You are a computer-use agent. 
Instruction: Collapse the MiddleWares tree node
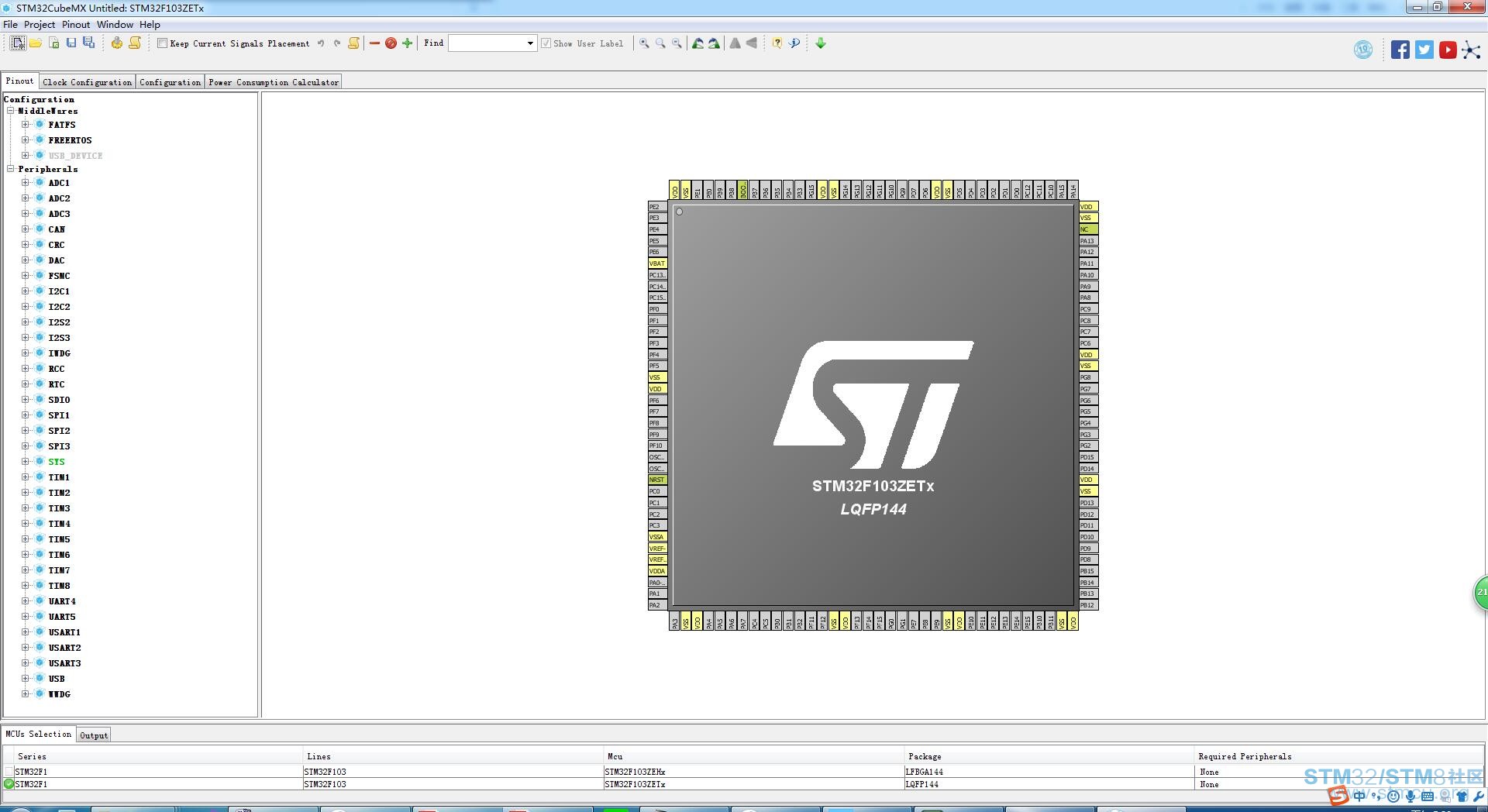click(x=11, y=111)
